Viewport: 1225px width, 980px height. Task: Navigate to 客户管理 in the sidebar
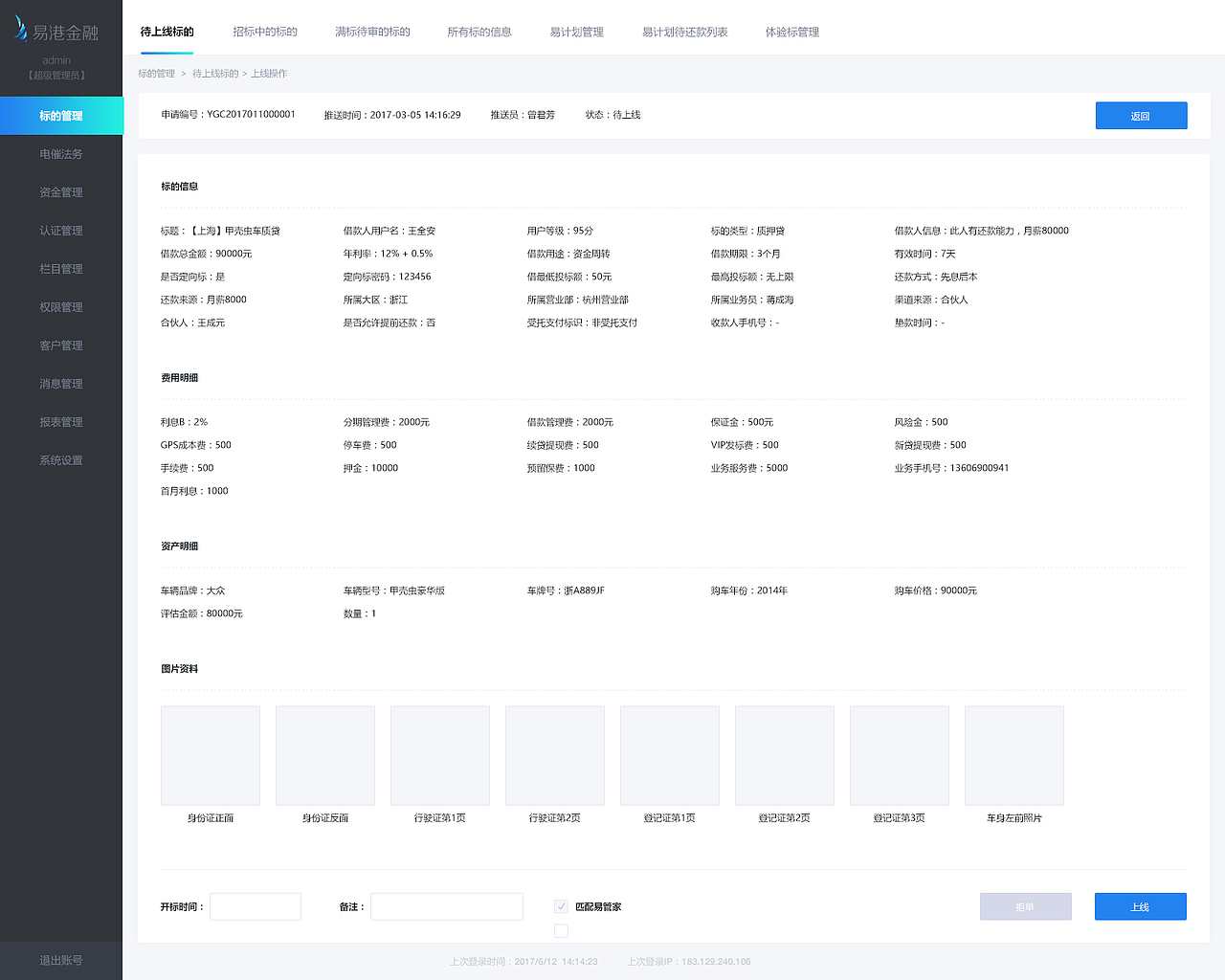coord(61,345)
